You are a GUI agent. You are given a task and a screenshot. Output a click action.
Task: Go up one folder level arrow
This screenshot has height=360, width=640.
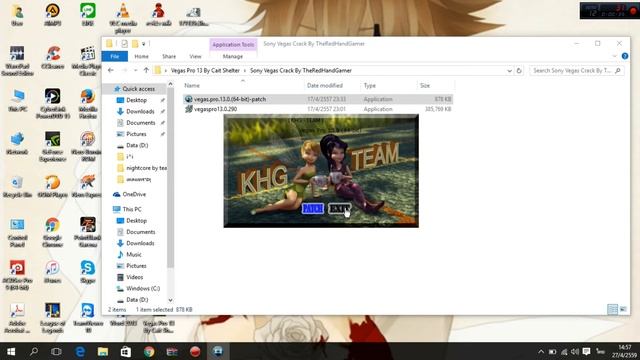pyautogui.click(x=146, y=70)
